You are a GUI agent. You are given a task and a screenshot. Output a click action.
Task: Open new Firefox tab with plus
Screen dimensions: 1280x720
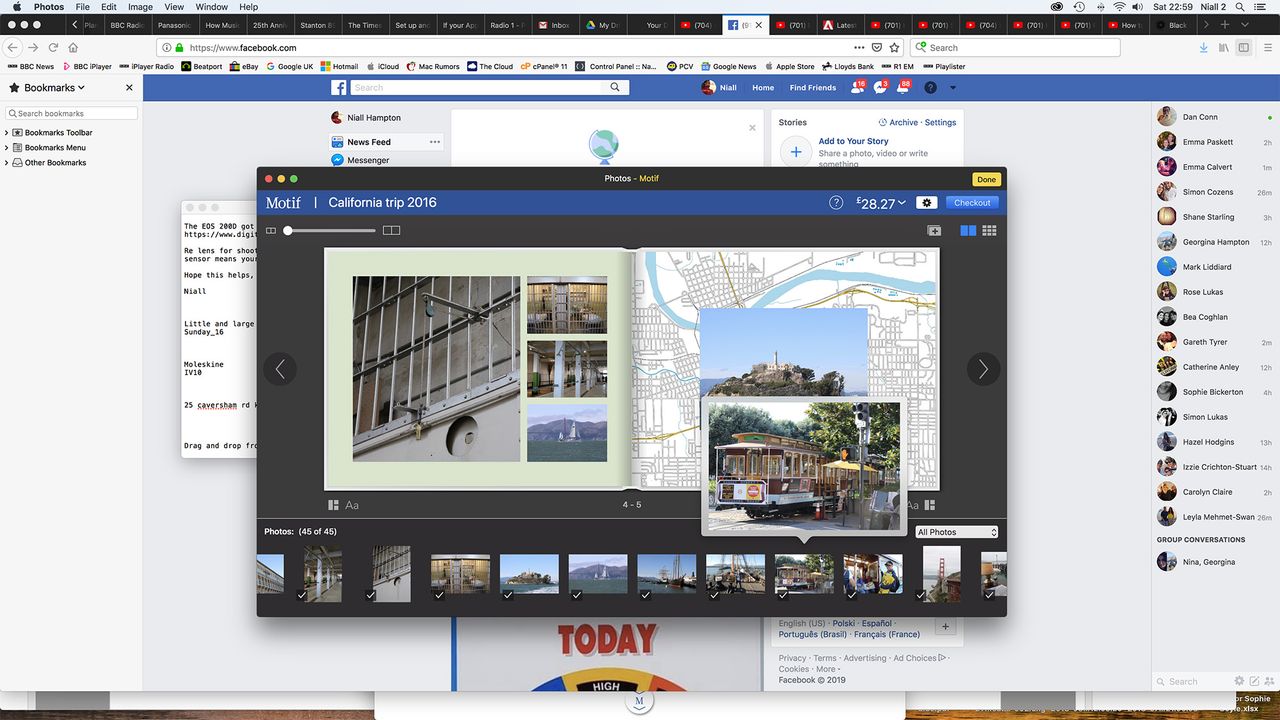tap(1225, 24)
